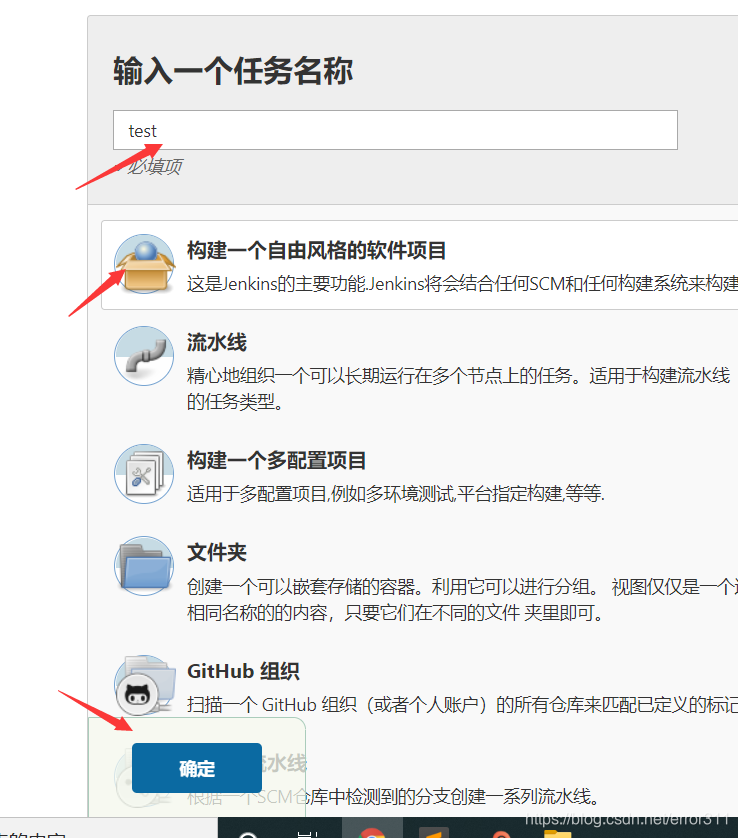Click the description 适用于多配置项目,例如多环境测试
This screenshot has height=838, width=738.
point(396,493)
